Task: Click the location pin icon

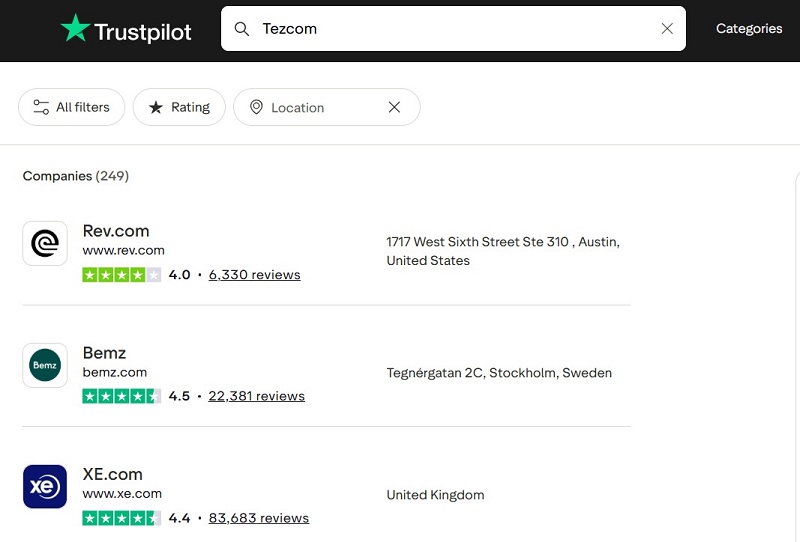Action: point(256,107)
